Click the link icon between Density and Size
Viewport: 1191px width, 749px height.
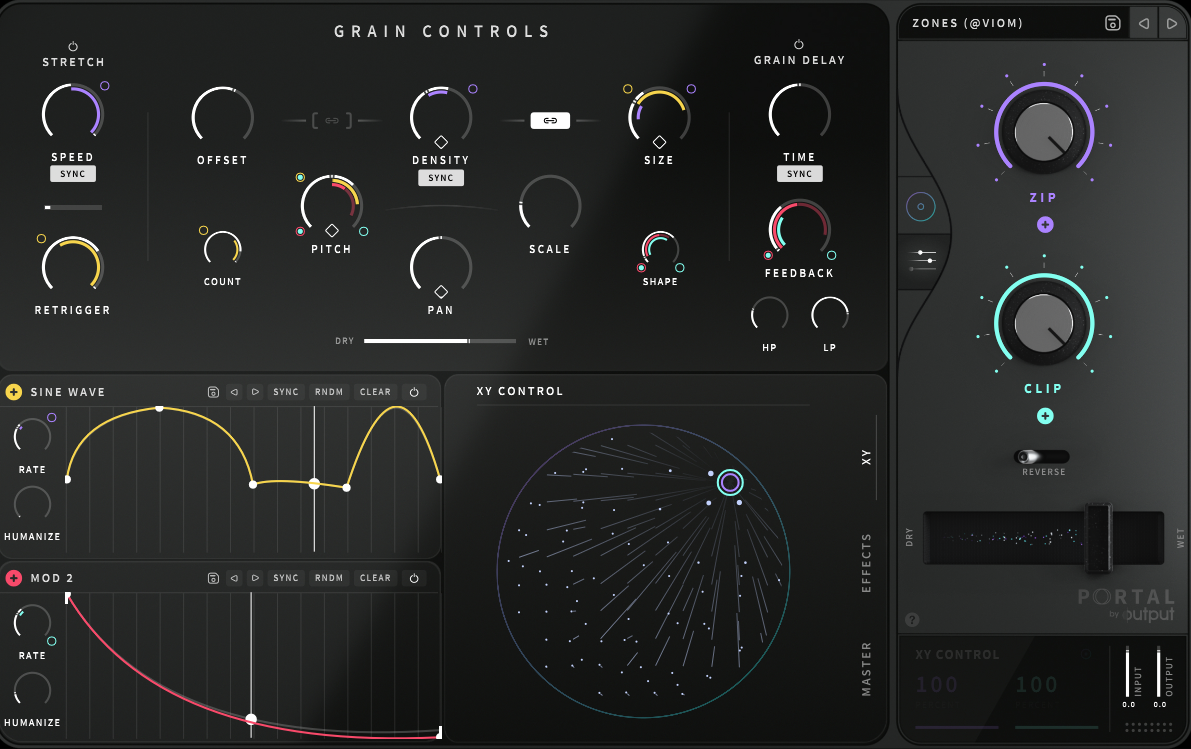click(x=550, y=121)
